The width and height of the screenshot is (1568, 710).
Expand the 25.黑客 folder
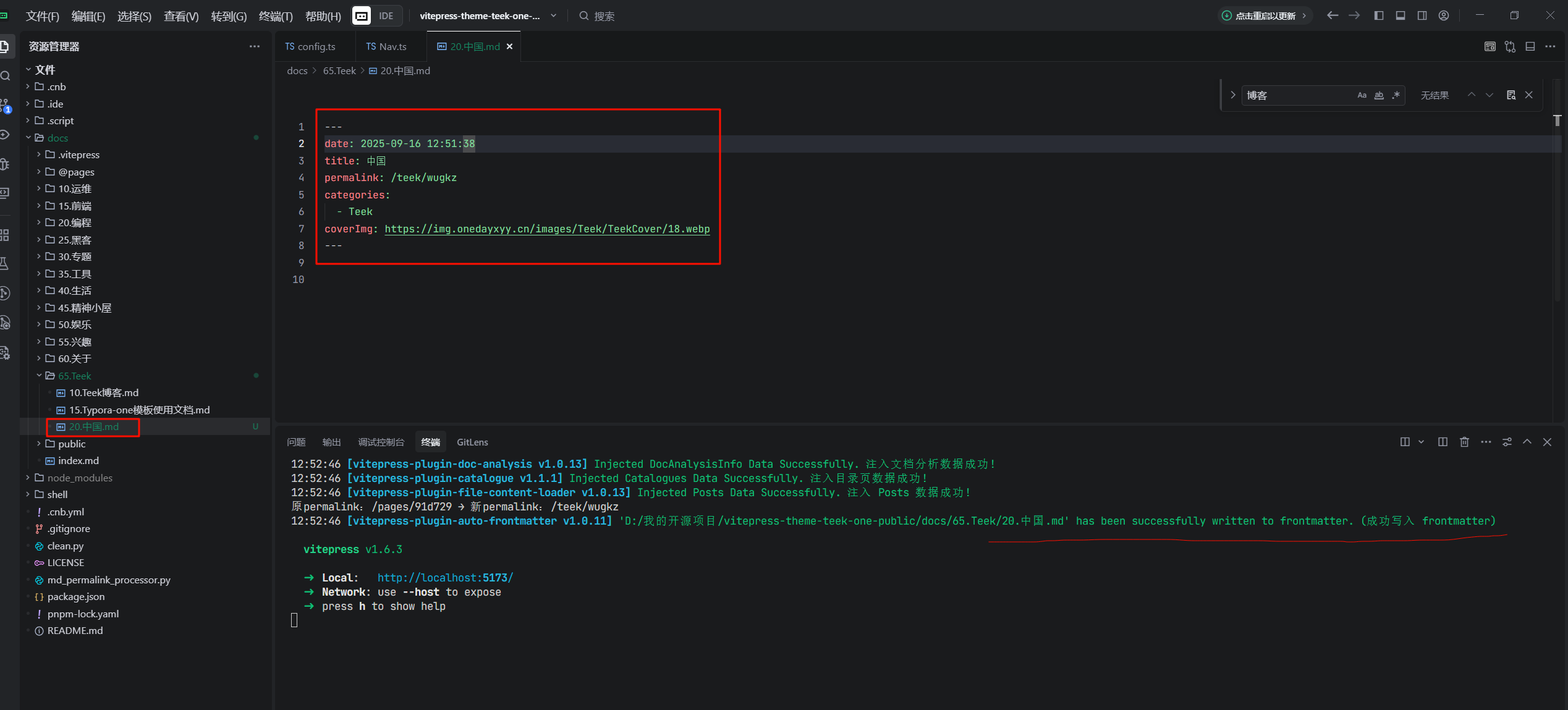tap(74, 240)
